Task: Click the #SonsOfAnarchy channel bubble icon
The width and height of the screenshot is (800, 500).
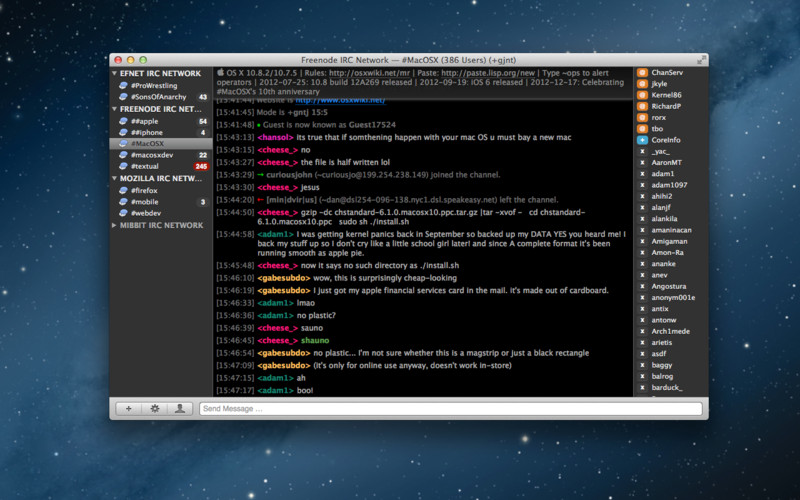Action: pos(123,96)
